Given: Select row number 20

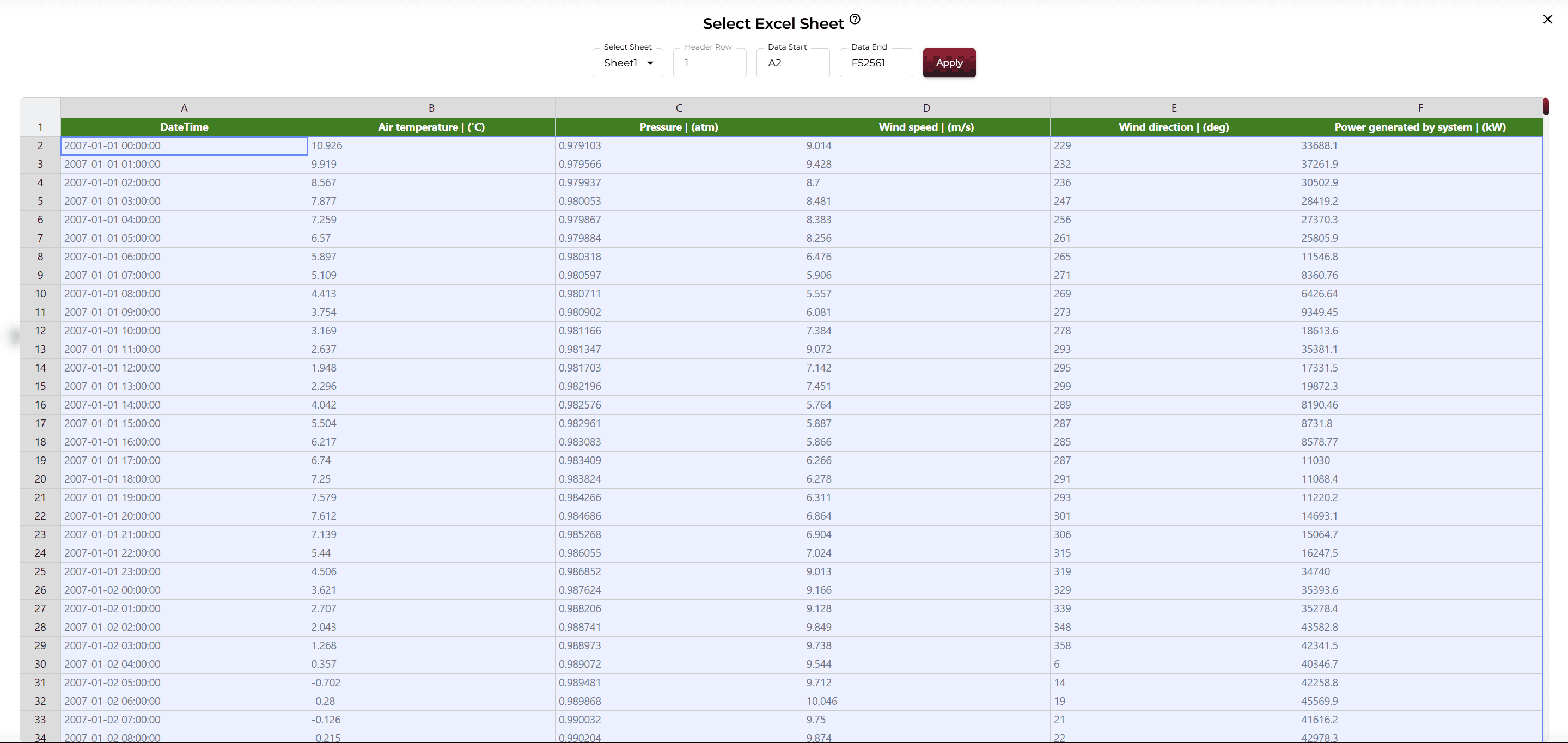Looking at the screenshot, I should point(40,479).
